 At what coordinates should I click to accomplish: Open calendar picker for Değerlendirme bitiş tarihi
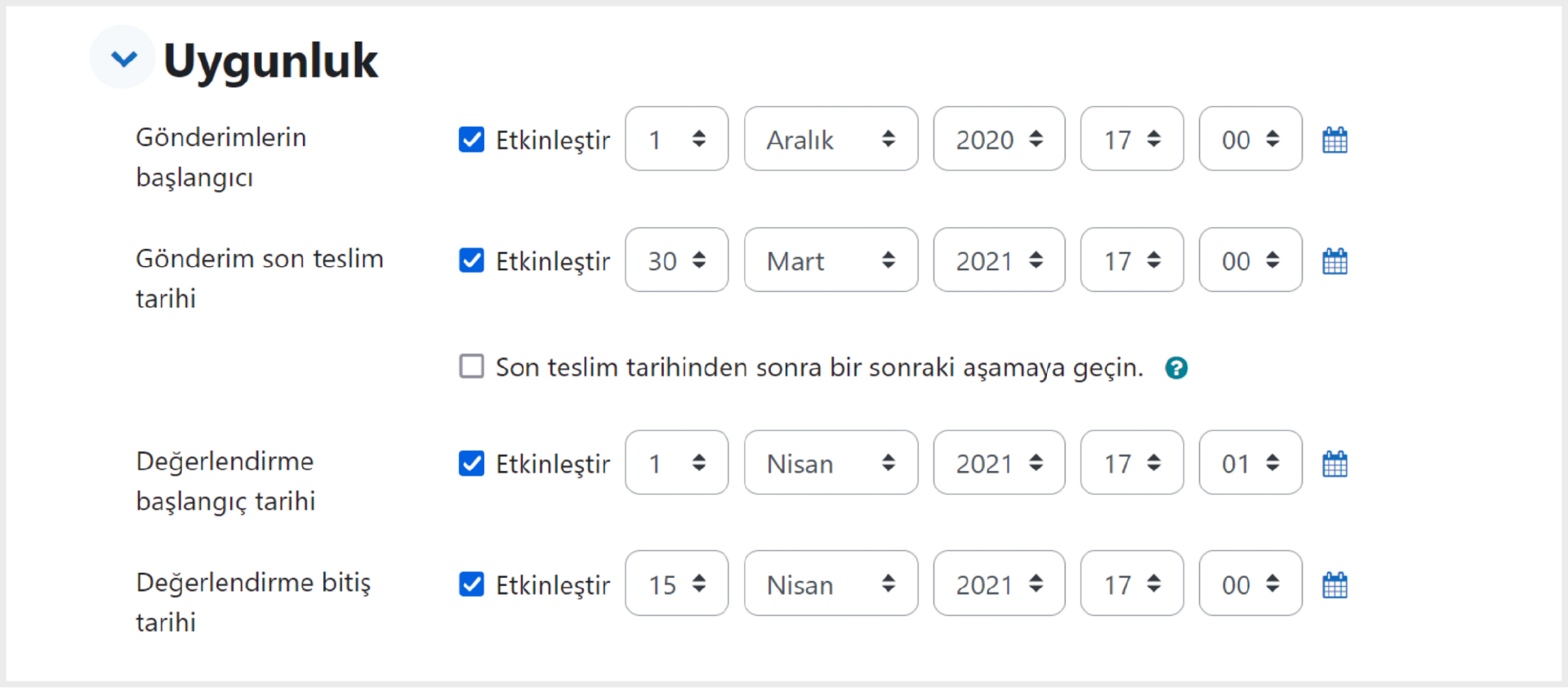coord(1334,584)
